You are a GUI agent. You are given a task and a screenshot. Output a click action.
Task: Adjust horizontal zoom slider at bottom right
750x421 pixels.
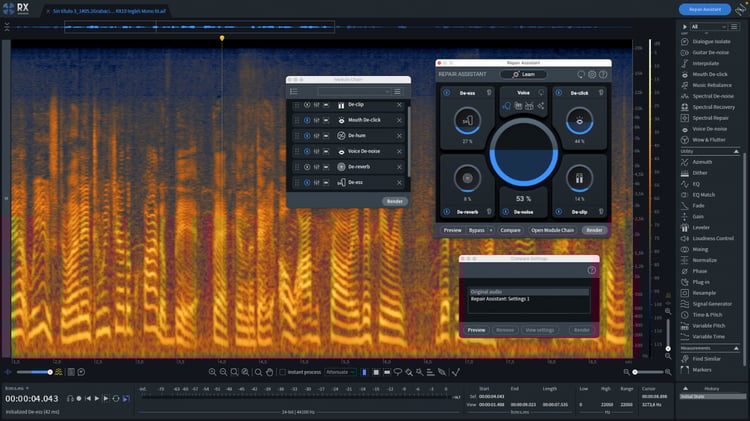(x=648, y=372)
